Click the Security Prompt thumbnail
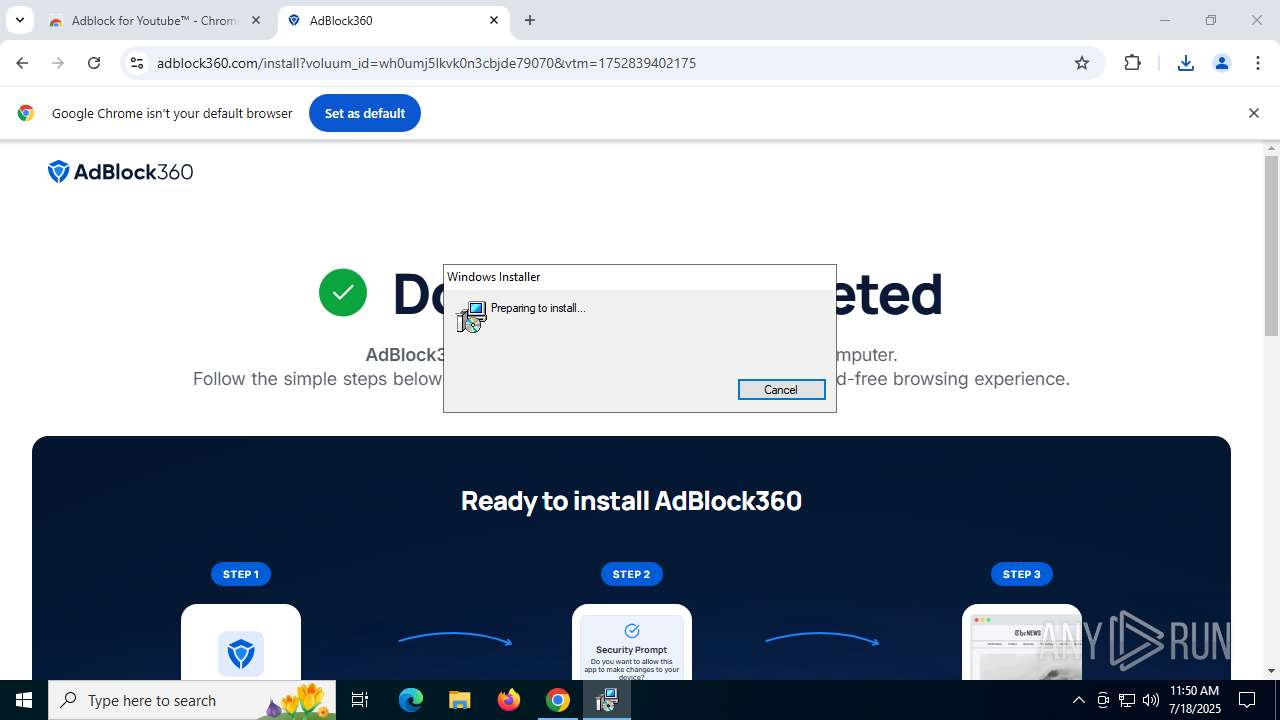 pos(631,642)
